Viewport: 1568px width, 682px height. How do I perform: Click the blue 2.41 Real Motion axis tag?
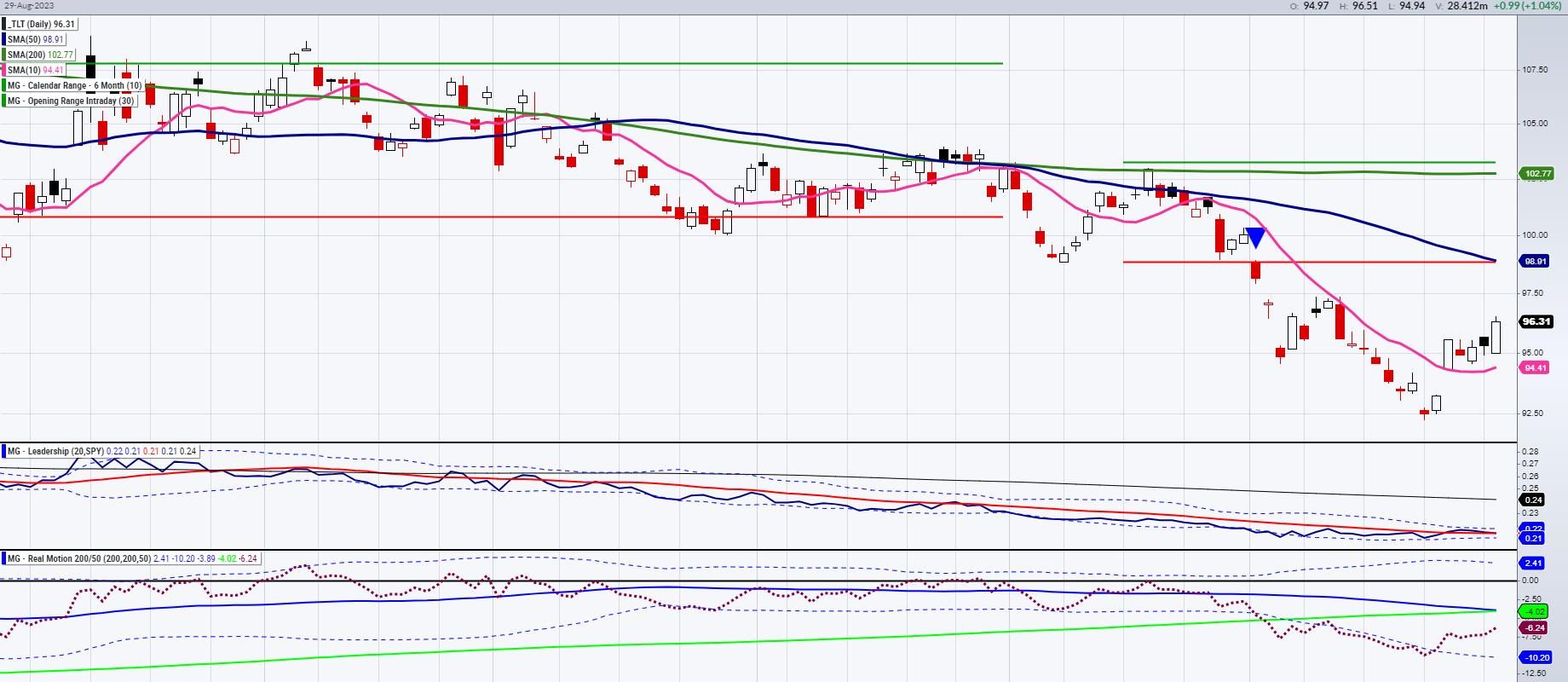coord(1532,563)
